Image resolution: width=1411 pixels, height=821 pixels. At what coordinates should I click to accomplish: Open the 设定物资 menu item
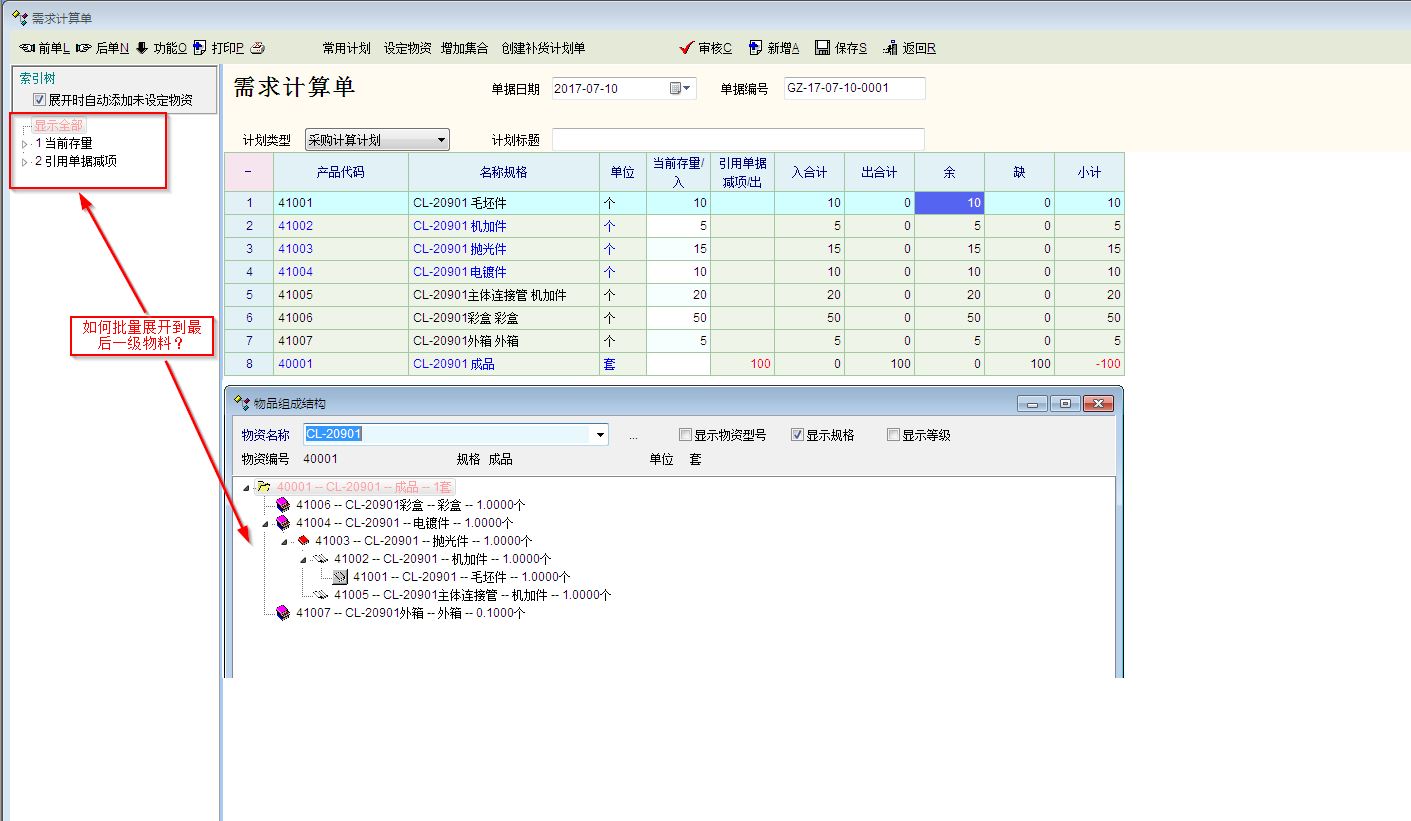point(407,48)
